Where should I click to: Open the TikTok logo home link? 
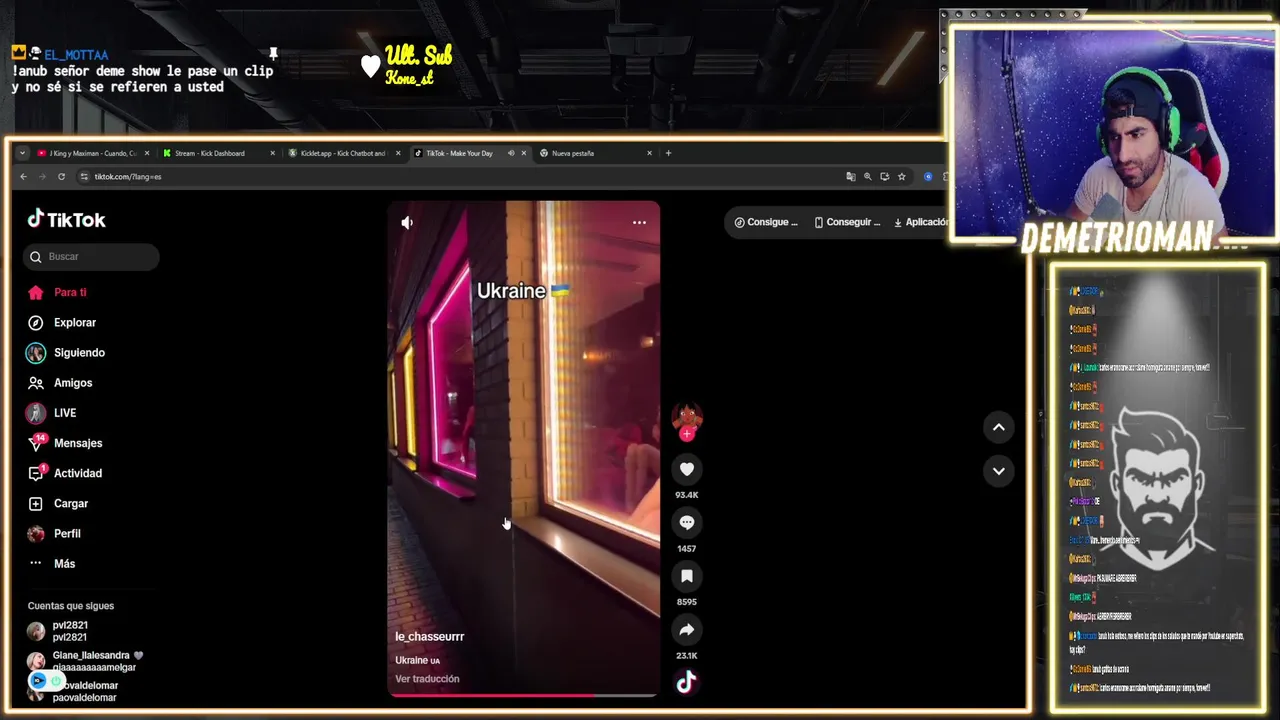[x=66, y=220]
